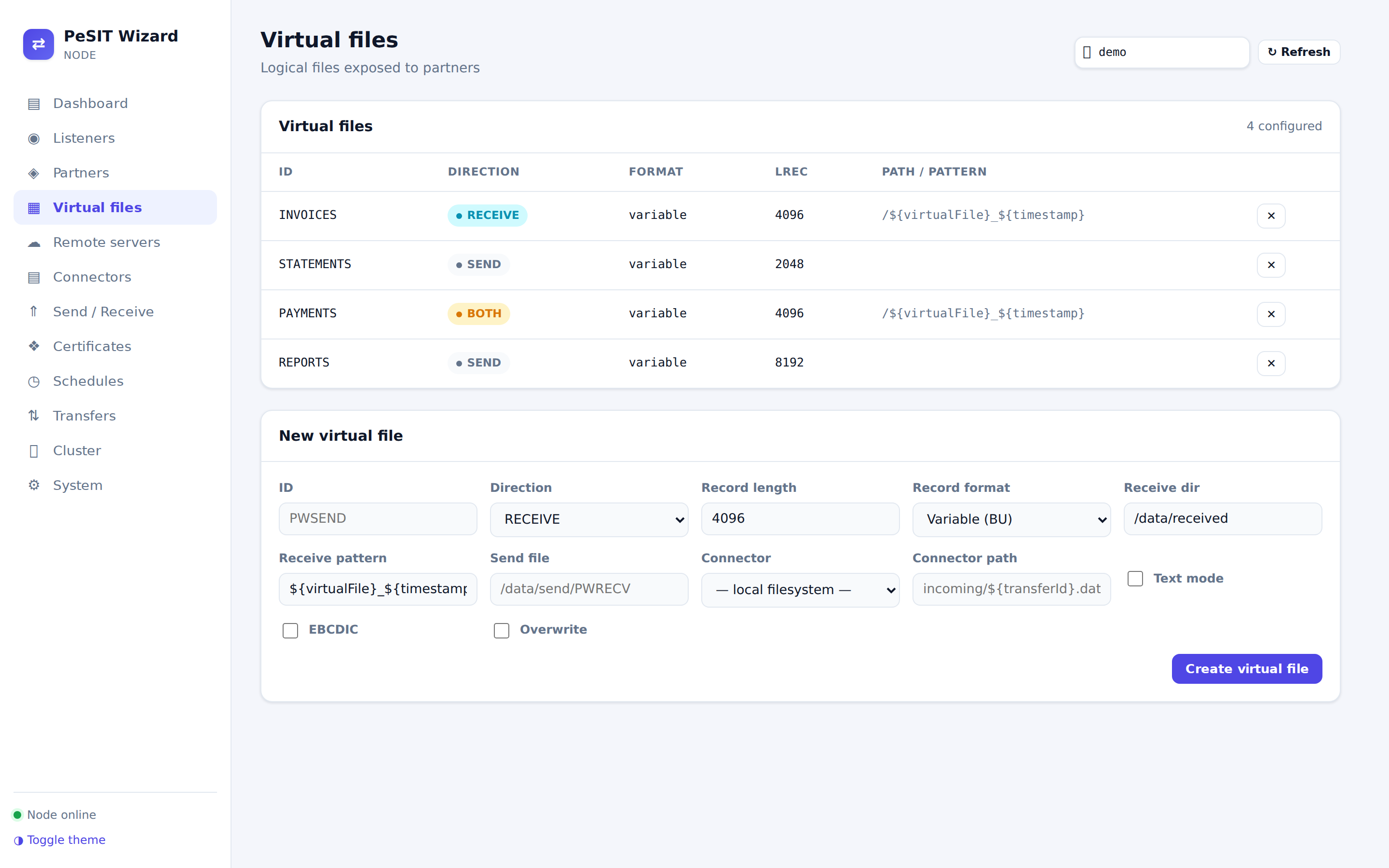Click the Transfers arrows icon

tap(34, 416)
